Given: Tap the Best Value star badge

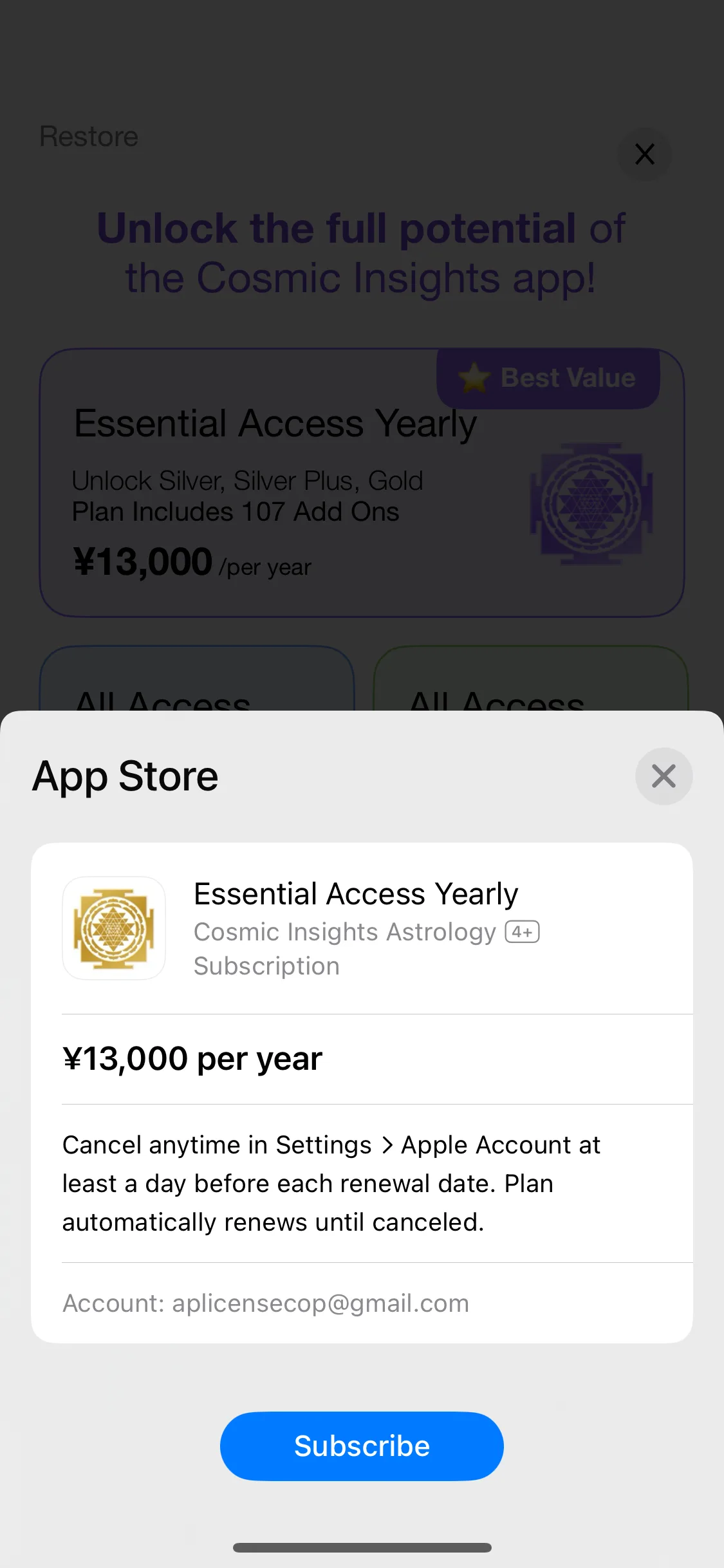Looking at the screenshot, I should coord(548,378).
